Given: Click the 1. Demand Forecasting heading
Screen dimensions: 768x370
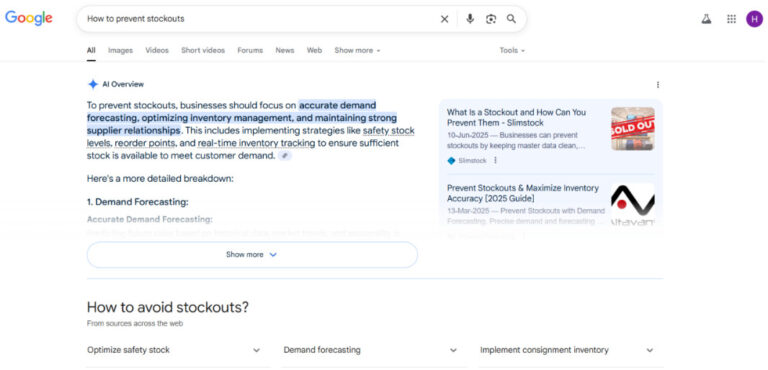Looking at the screenshot, I should [x=138, y=202].
